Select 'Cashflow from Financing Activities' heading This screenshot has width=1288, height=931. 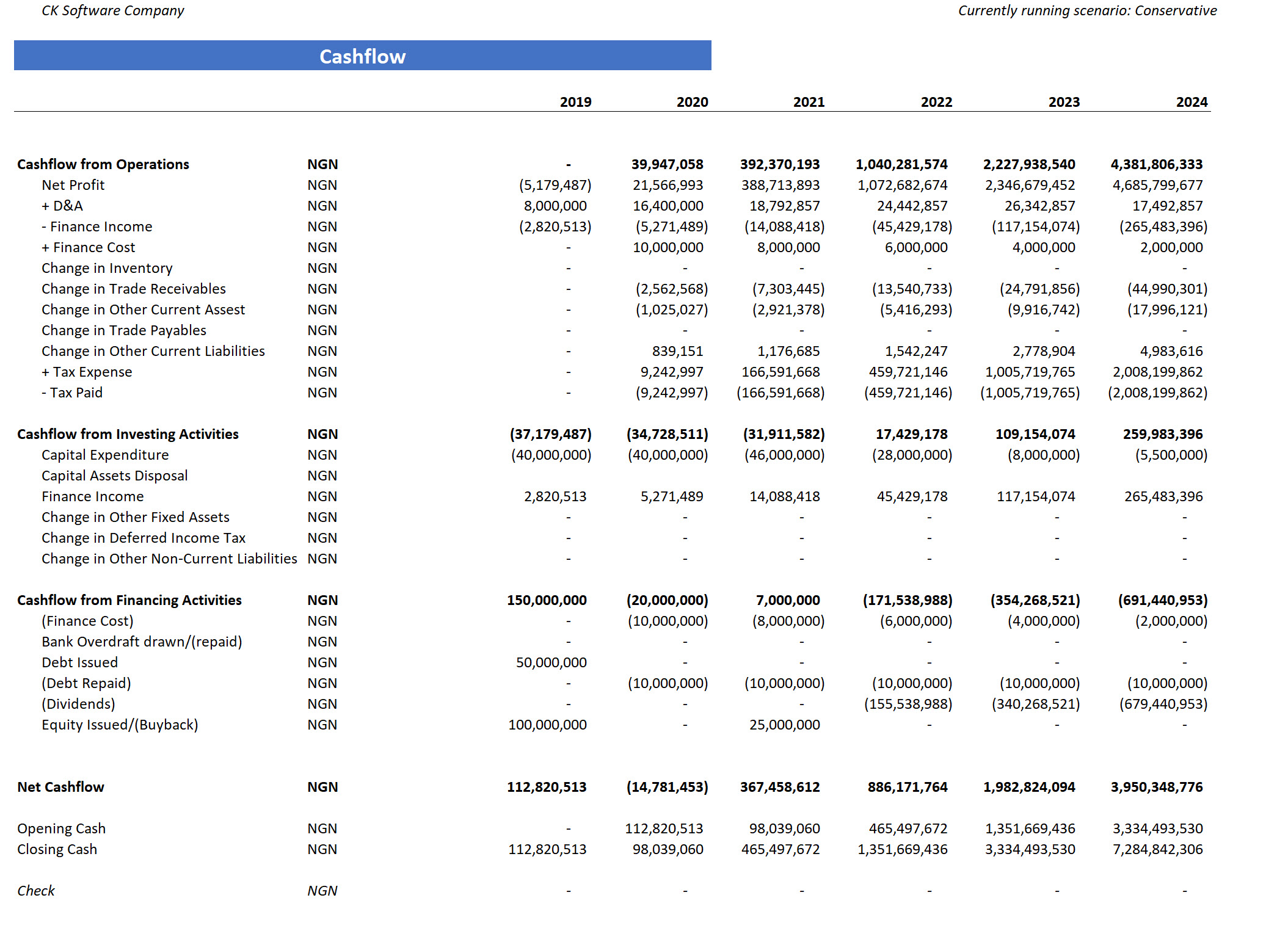pyautogui.click(x=129, y=600)
